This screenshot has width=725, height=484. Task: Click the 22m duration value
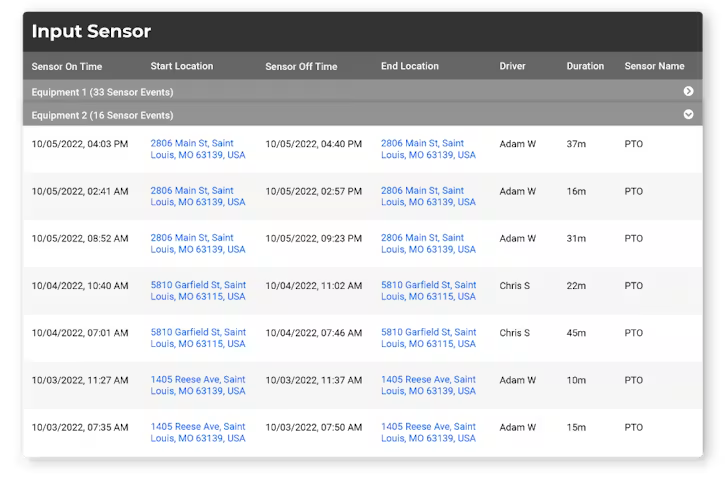pos(576,286)
